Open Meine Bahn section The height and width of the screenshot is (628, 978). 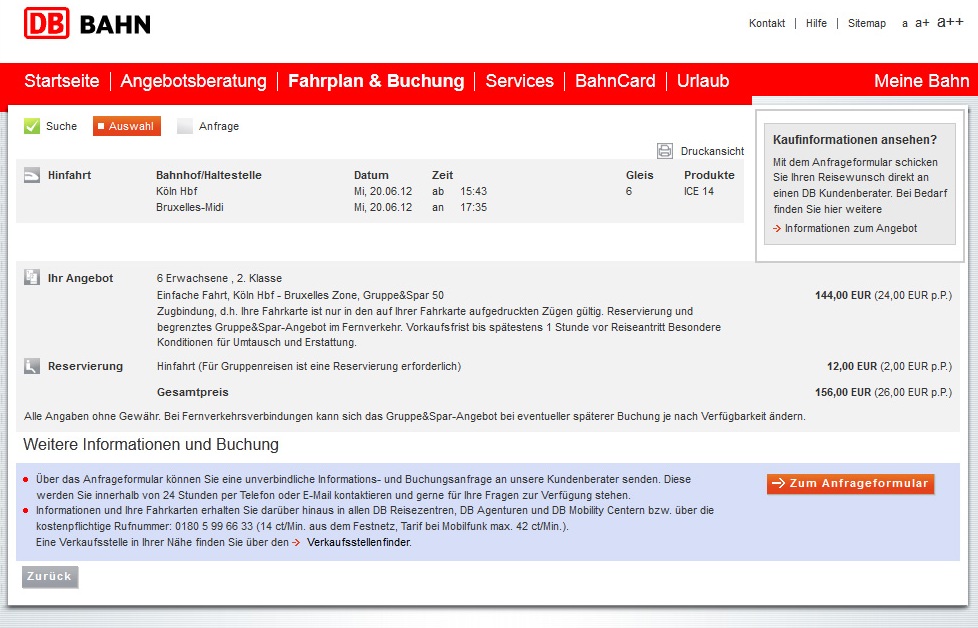click(x=921, y=81)
